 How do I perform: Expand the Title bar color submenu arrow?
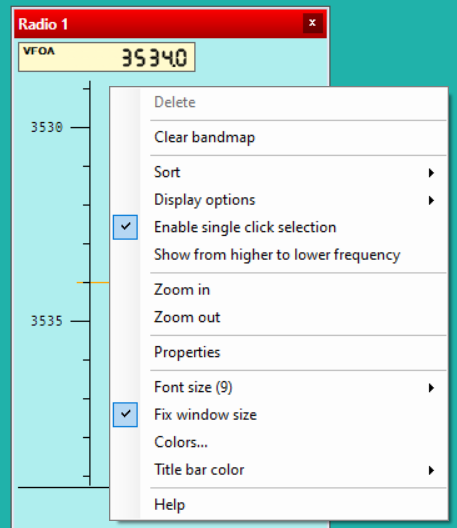click(x=431, y=470)
